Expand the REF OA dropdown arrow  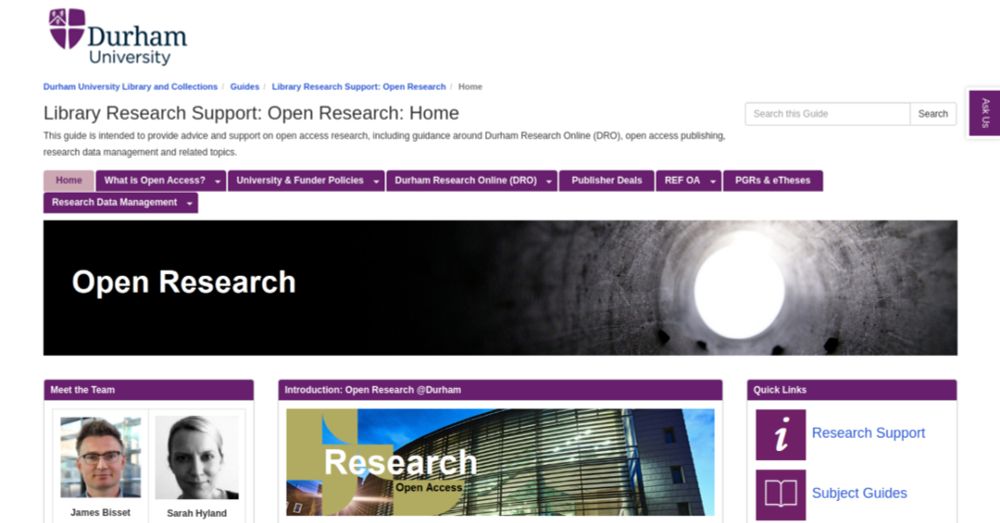[713, 181]
